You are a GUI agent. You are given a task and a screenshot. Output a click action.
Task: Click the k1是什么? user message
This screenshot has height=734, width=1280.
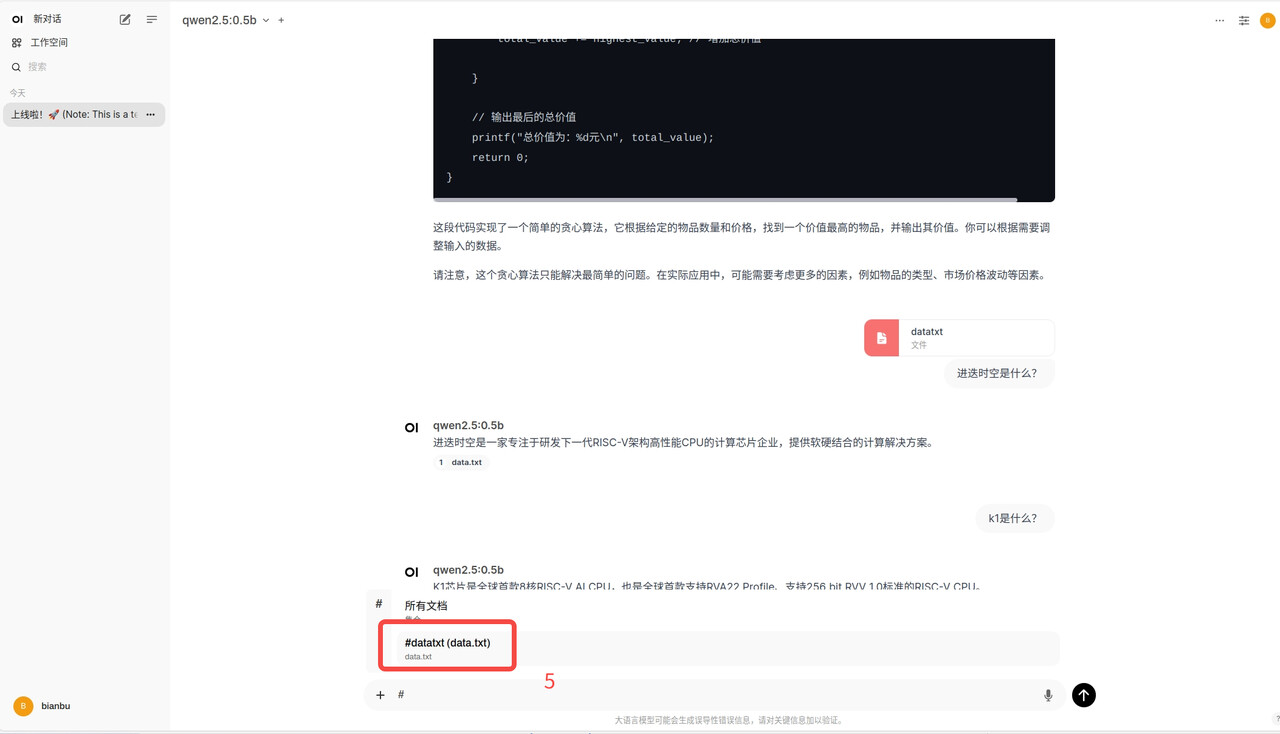[1013, 519]
